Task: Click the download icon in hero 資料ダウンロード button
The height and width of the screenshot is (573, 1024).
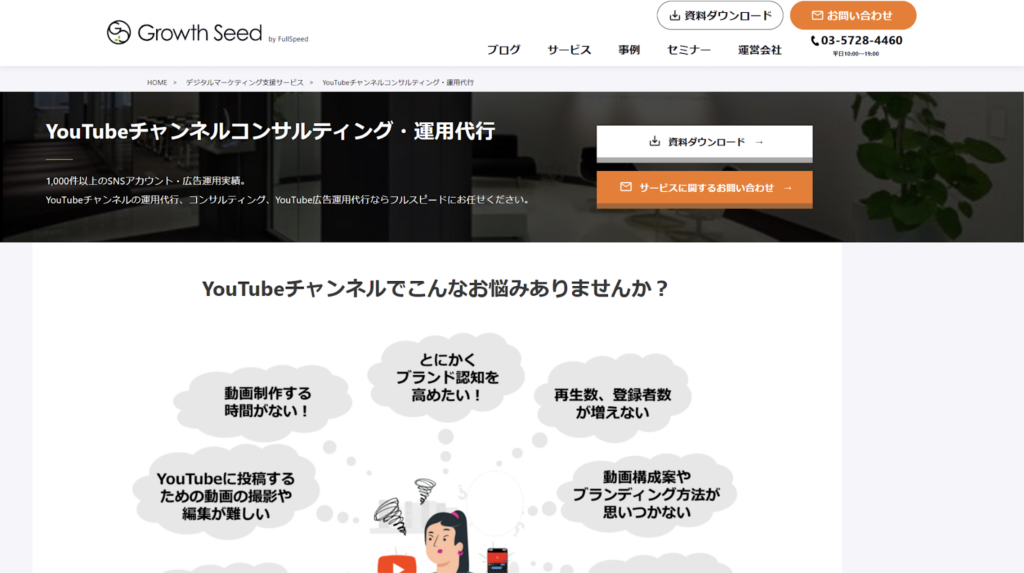Action: tap(654, 141)
